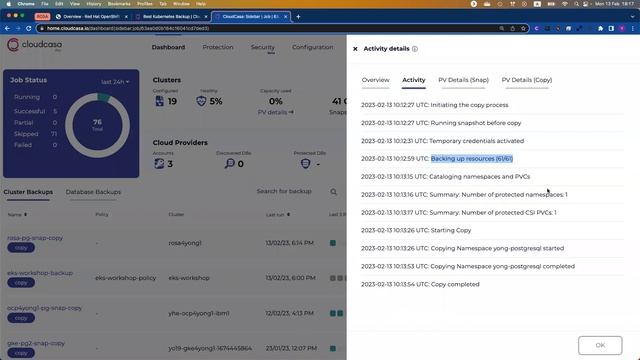This screenshot has height=360, width=640.
Task: Open the Dashboard nav item
Action: click(168, 47)
